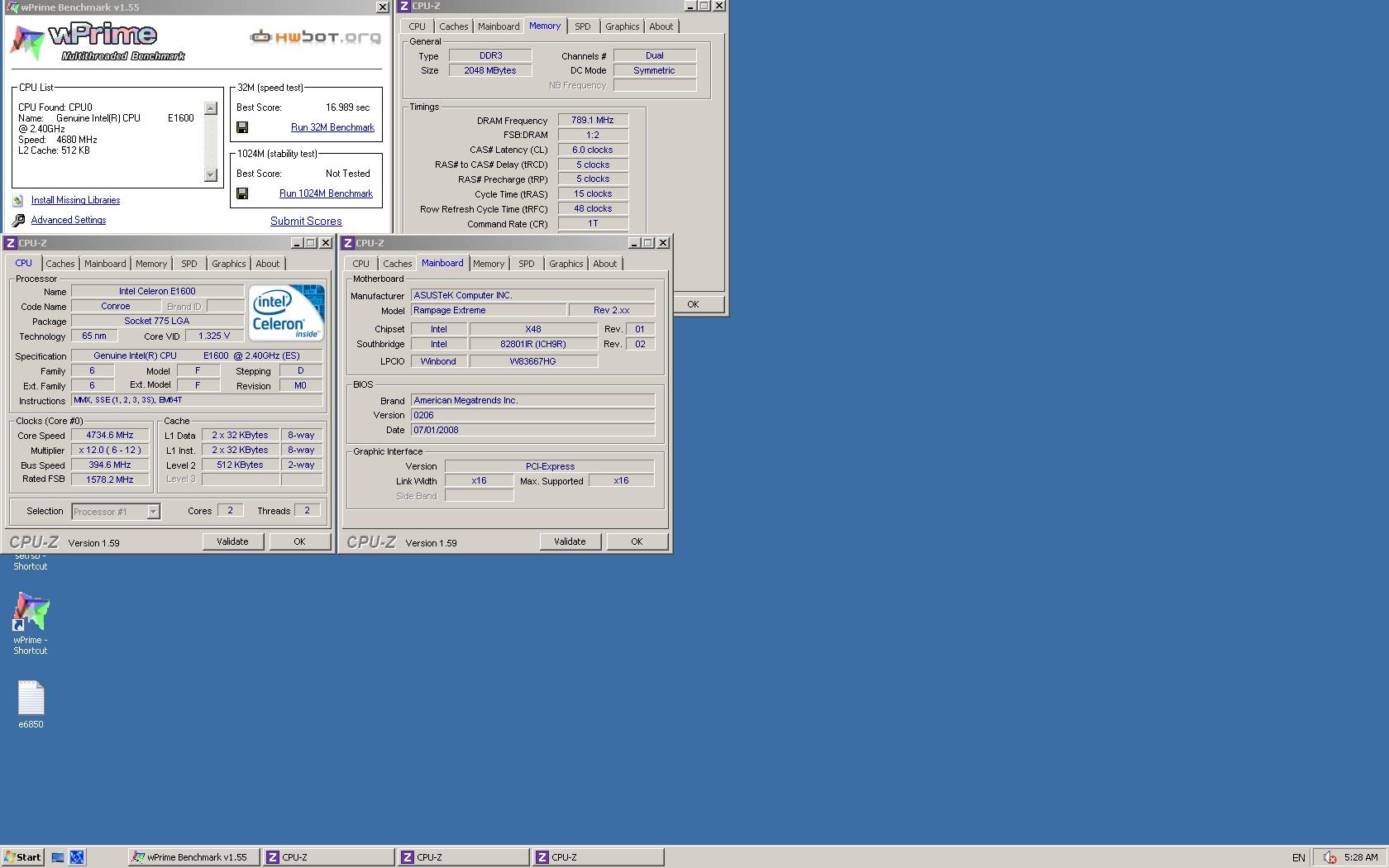Open Graphics tab in CPU-Z Mainboard window

(x=566, y=264)
